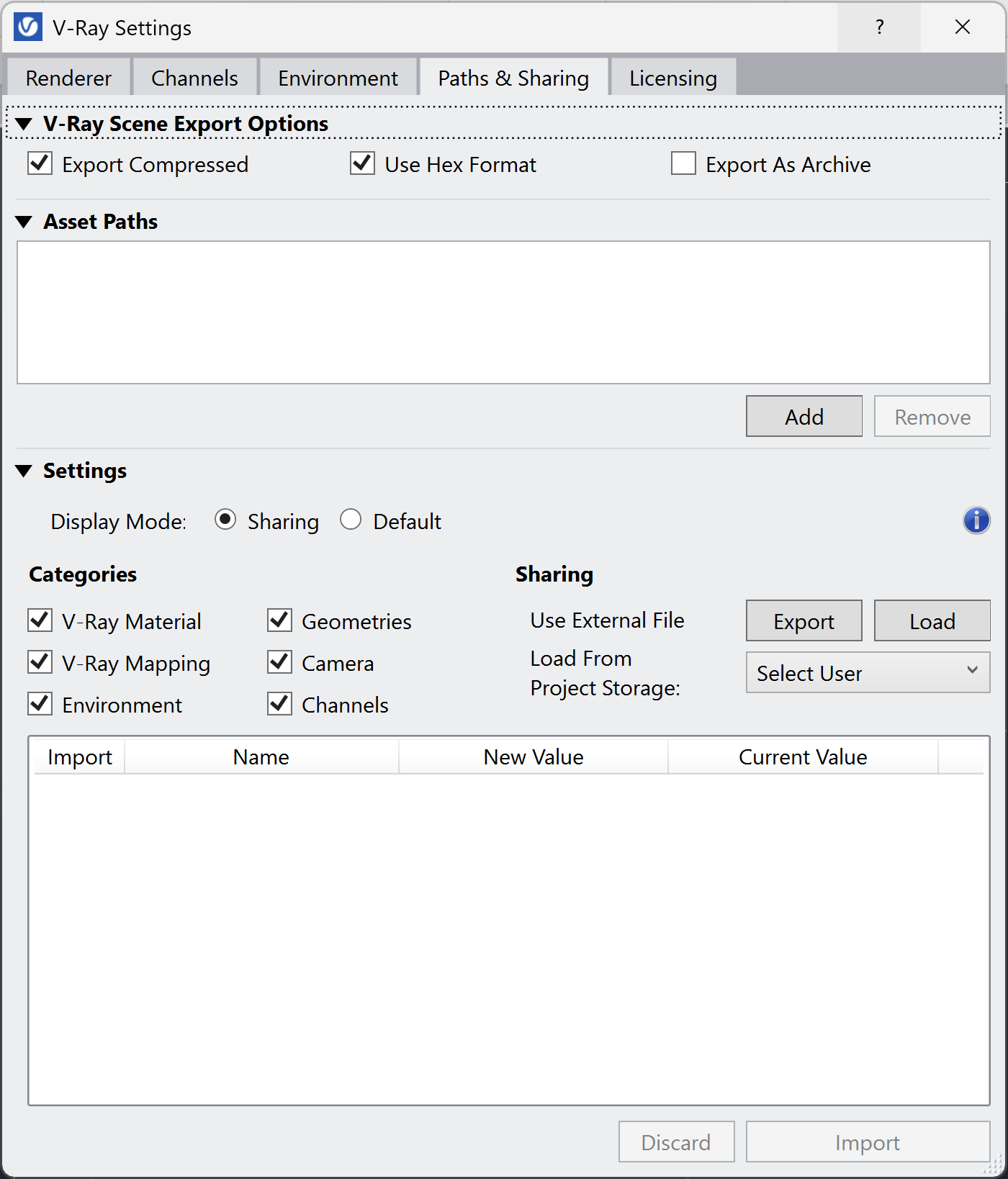Click the Remove asset path button

932,416
